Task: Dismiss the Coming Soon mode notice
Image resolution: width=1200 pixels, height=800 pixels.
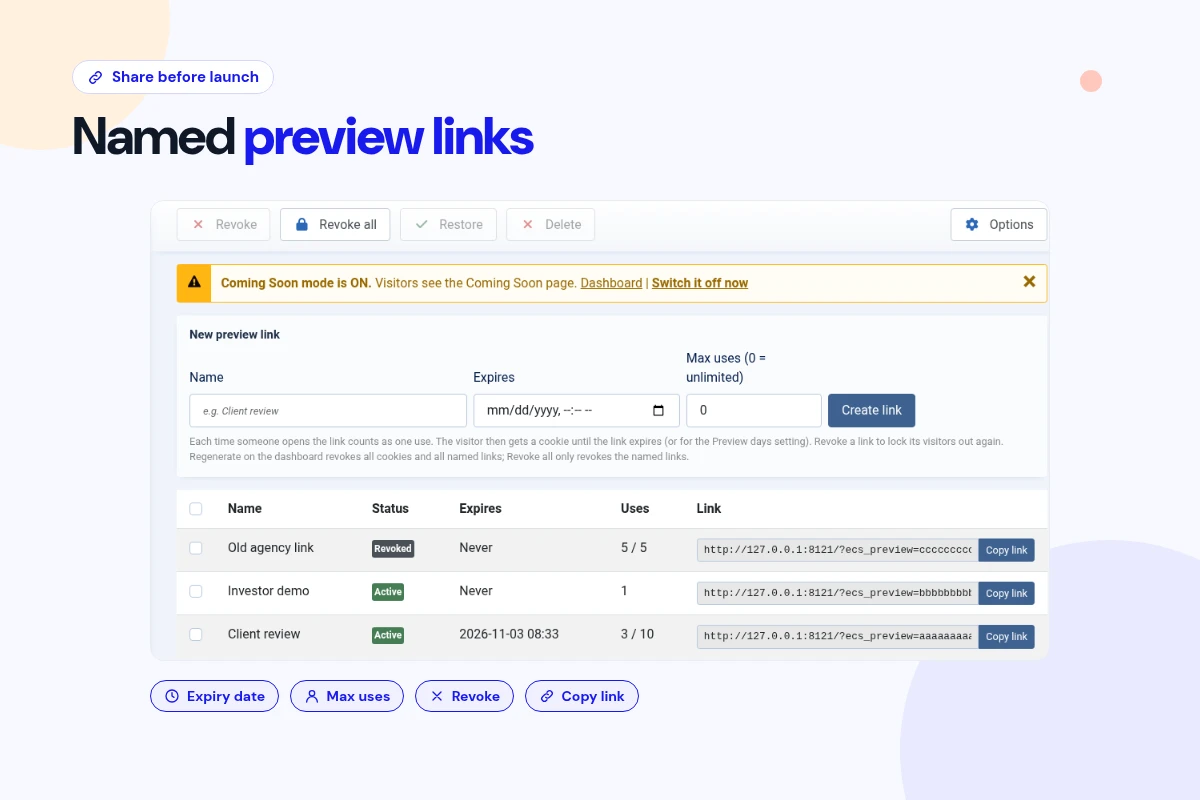Action: 1029,282
